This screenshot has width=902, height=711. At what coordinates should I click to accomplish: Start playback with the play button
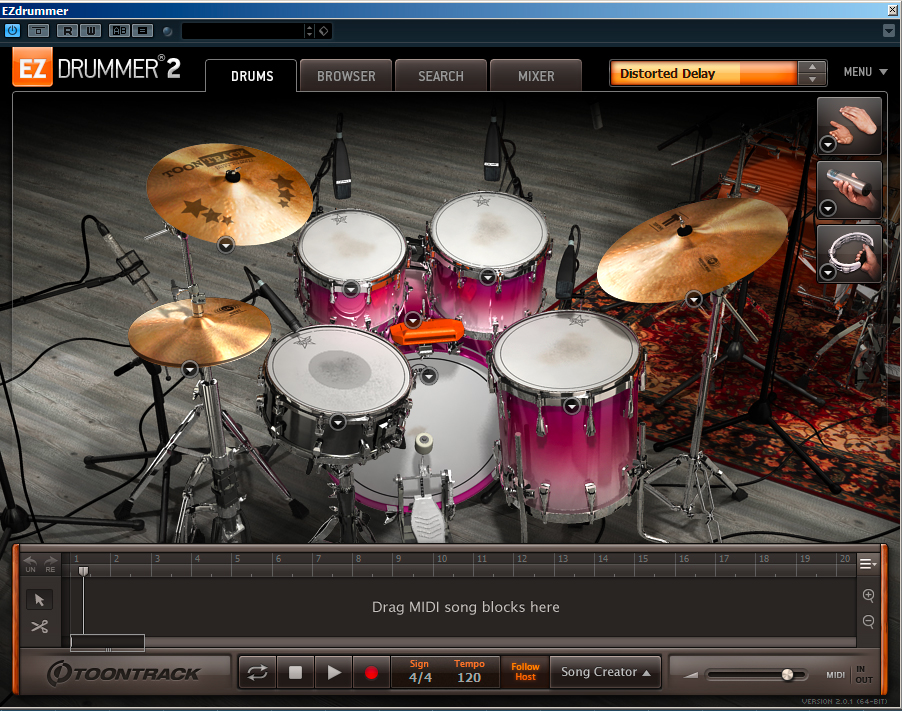tap(334, 672)
